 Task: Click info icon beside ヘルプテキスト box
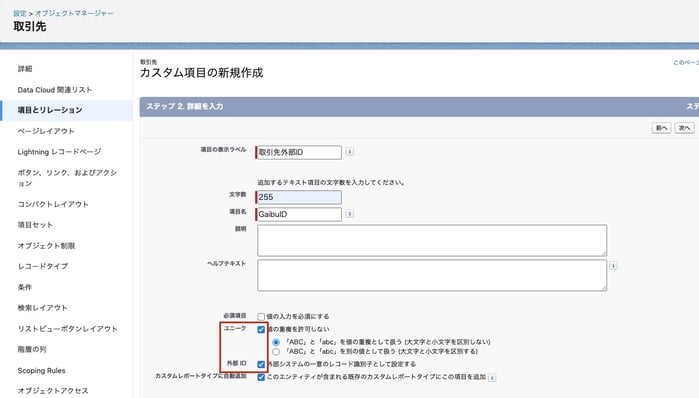[613, 266]
